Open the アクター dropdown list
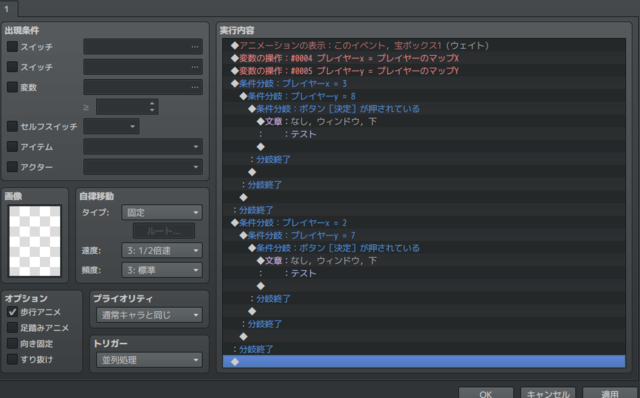This screenshot has width=640, height=398. (143, 167)
